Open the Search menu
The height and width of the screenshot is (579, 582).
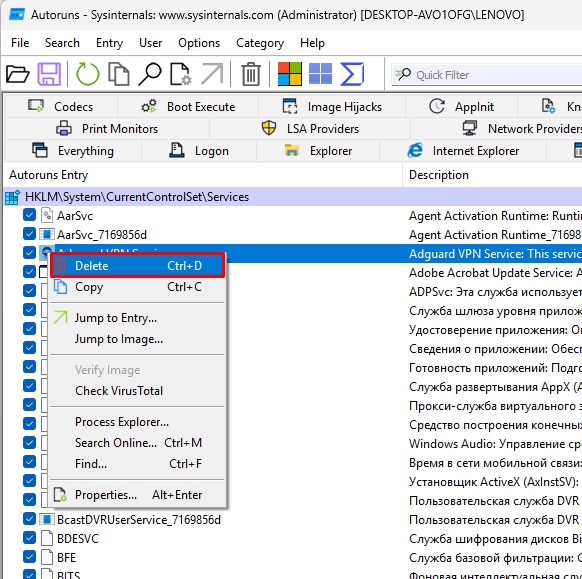[62, 43]
